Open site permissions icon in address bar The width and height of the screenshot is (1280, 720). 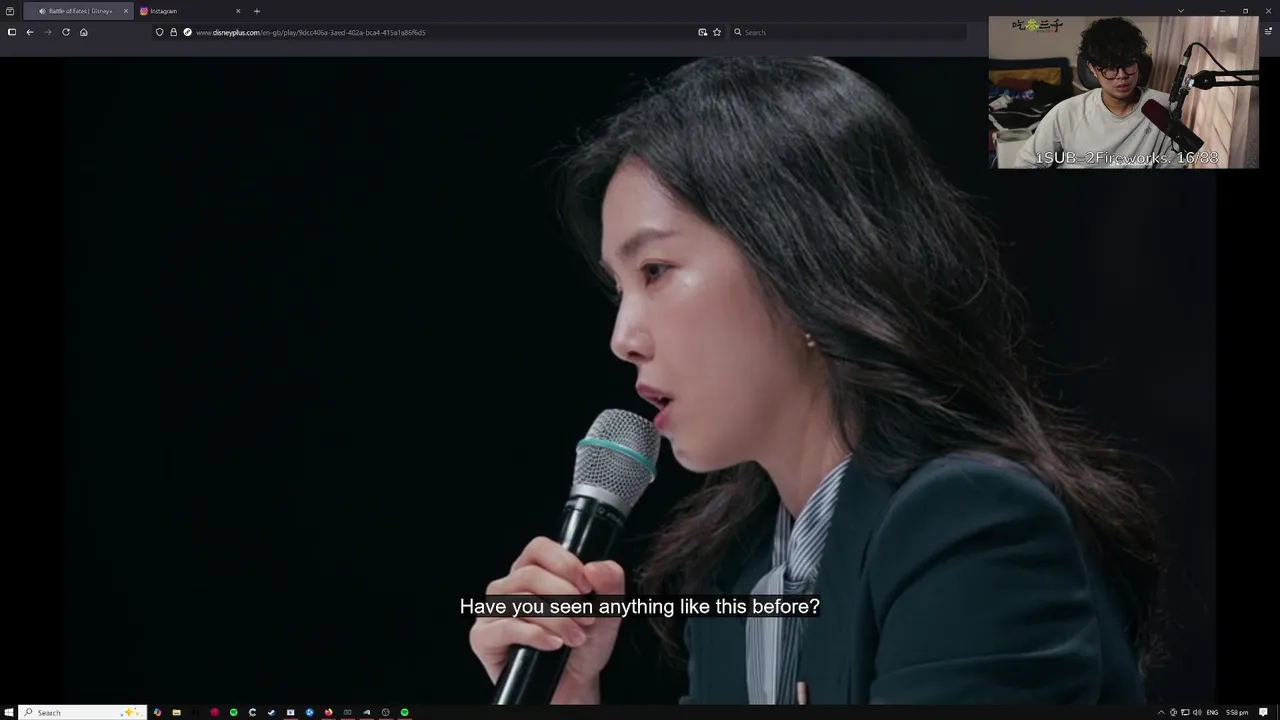[187, 32]
